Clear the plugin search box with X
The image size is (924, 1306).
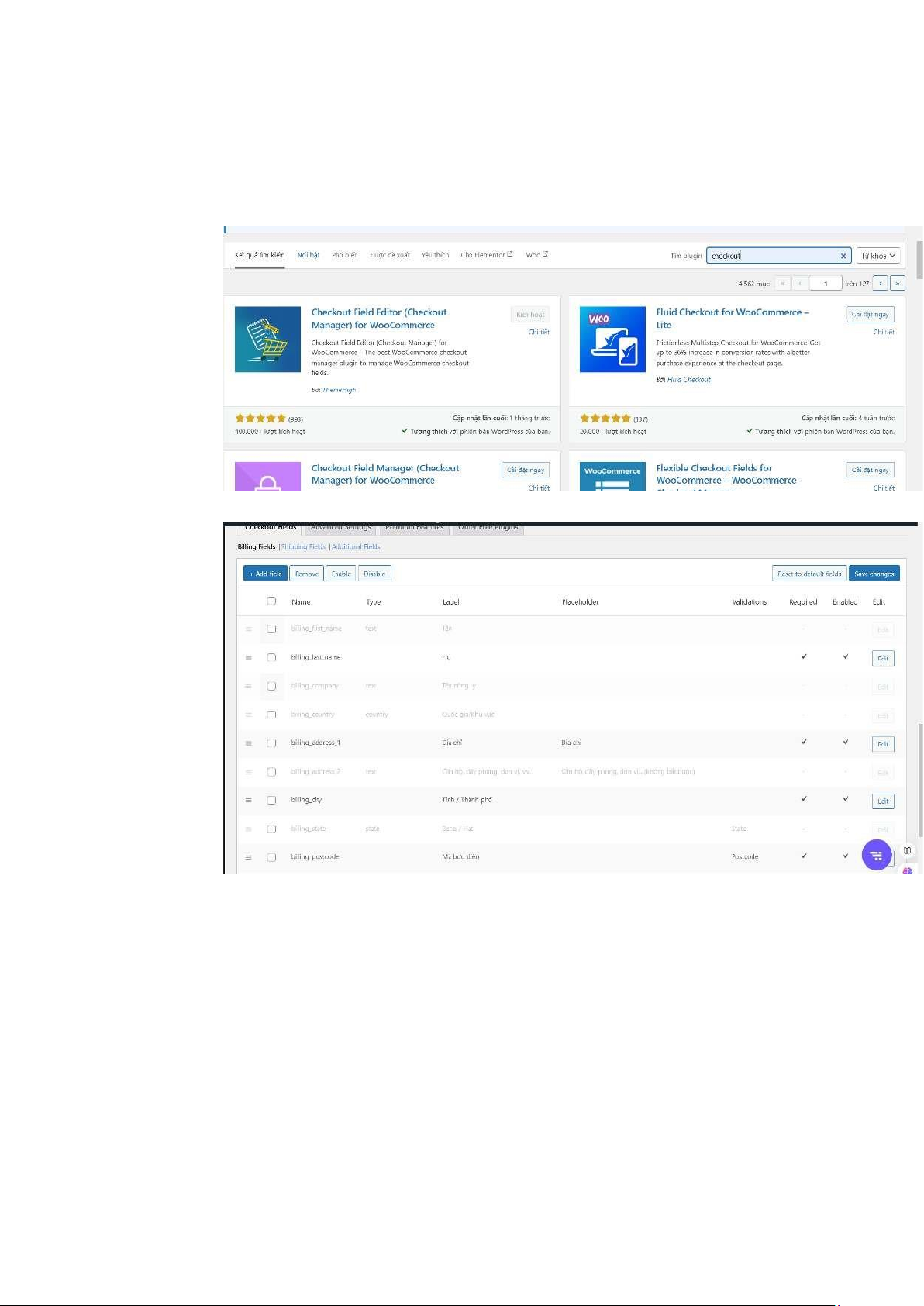pos(843,256)
